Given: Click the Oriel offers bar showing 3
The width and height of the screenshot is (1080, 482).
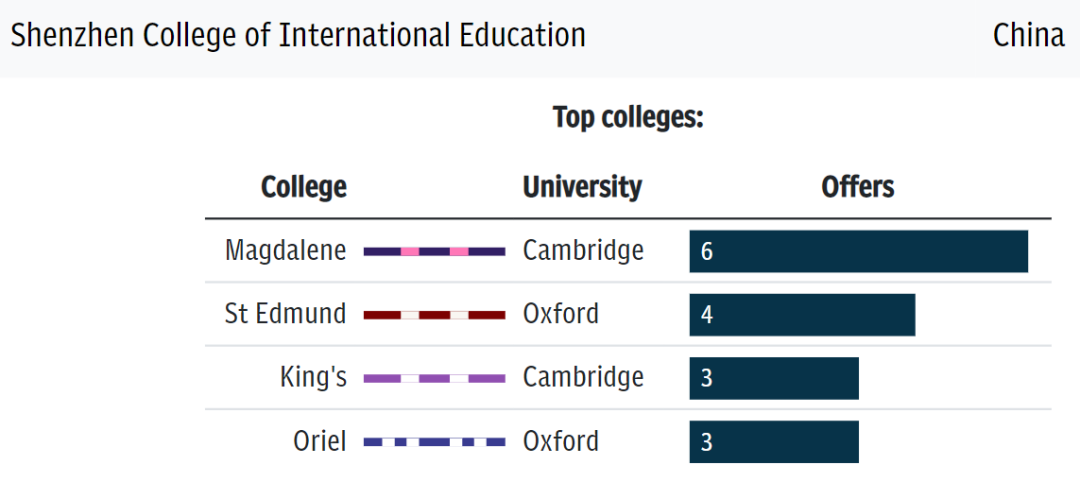Looking at the screenshot, I should coord(774,442).
